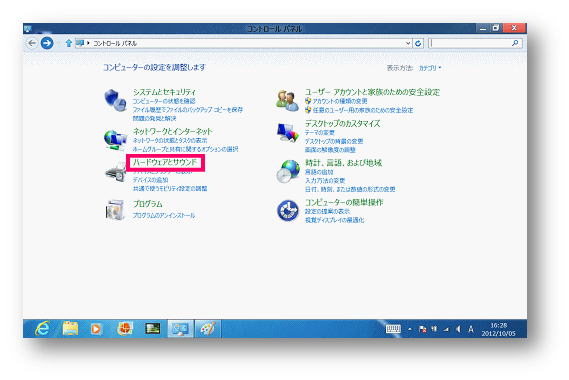Click 問題の発見と解決 link
The image size is (569, 380).
pyautogui.click(x=154, y=118)
